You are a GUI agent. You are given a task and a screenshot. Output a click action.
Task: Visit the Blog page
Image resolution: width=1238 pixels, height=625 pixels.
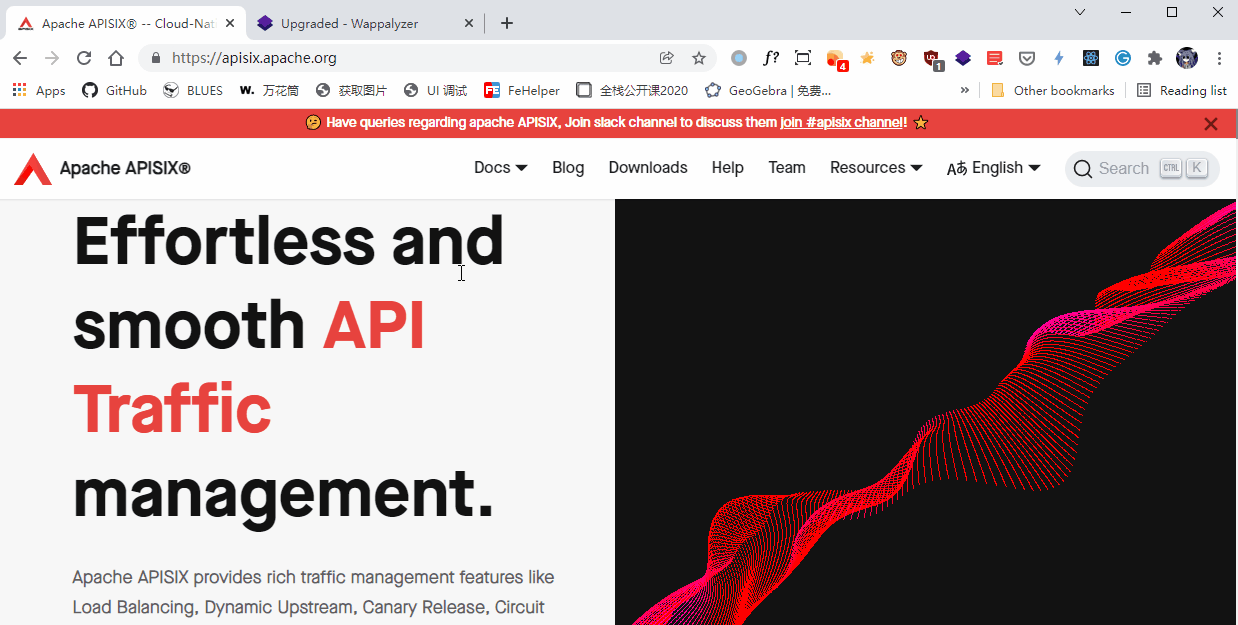pyautogui.click(x=568, y=167)
